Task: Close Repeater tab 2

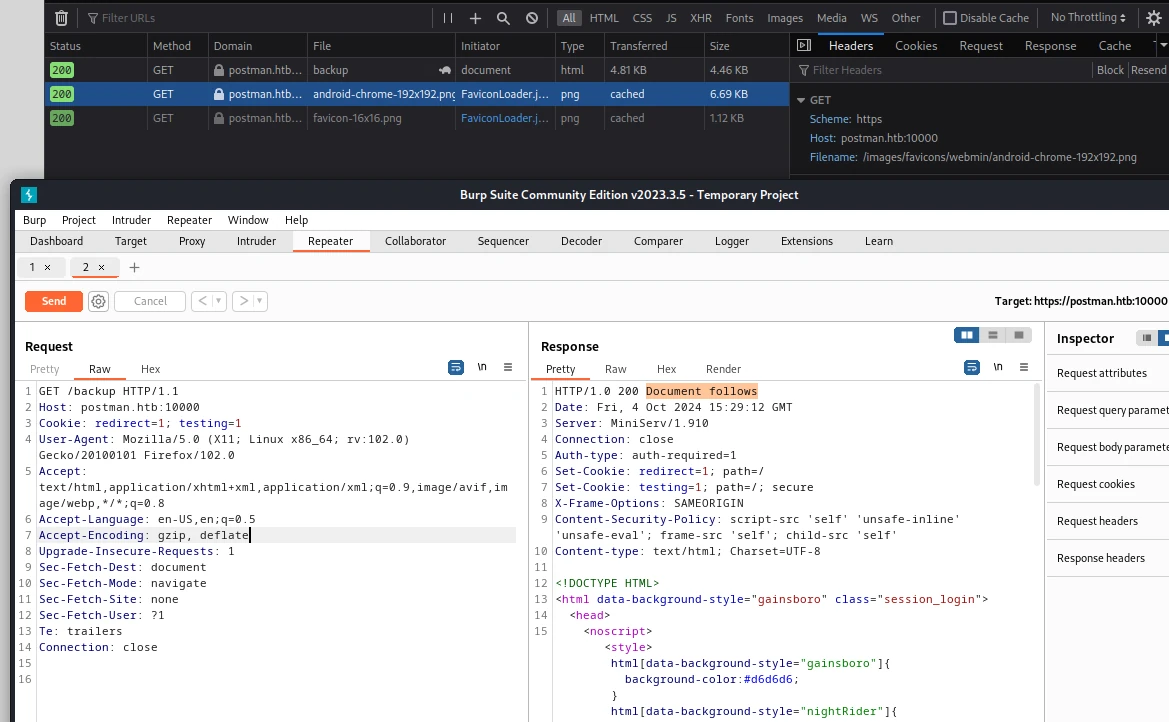Action: [x=101, y=267]
